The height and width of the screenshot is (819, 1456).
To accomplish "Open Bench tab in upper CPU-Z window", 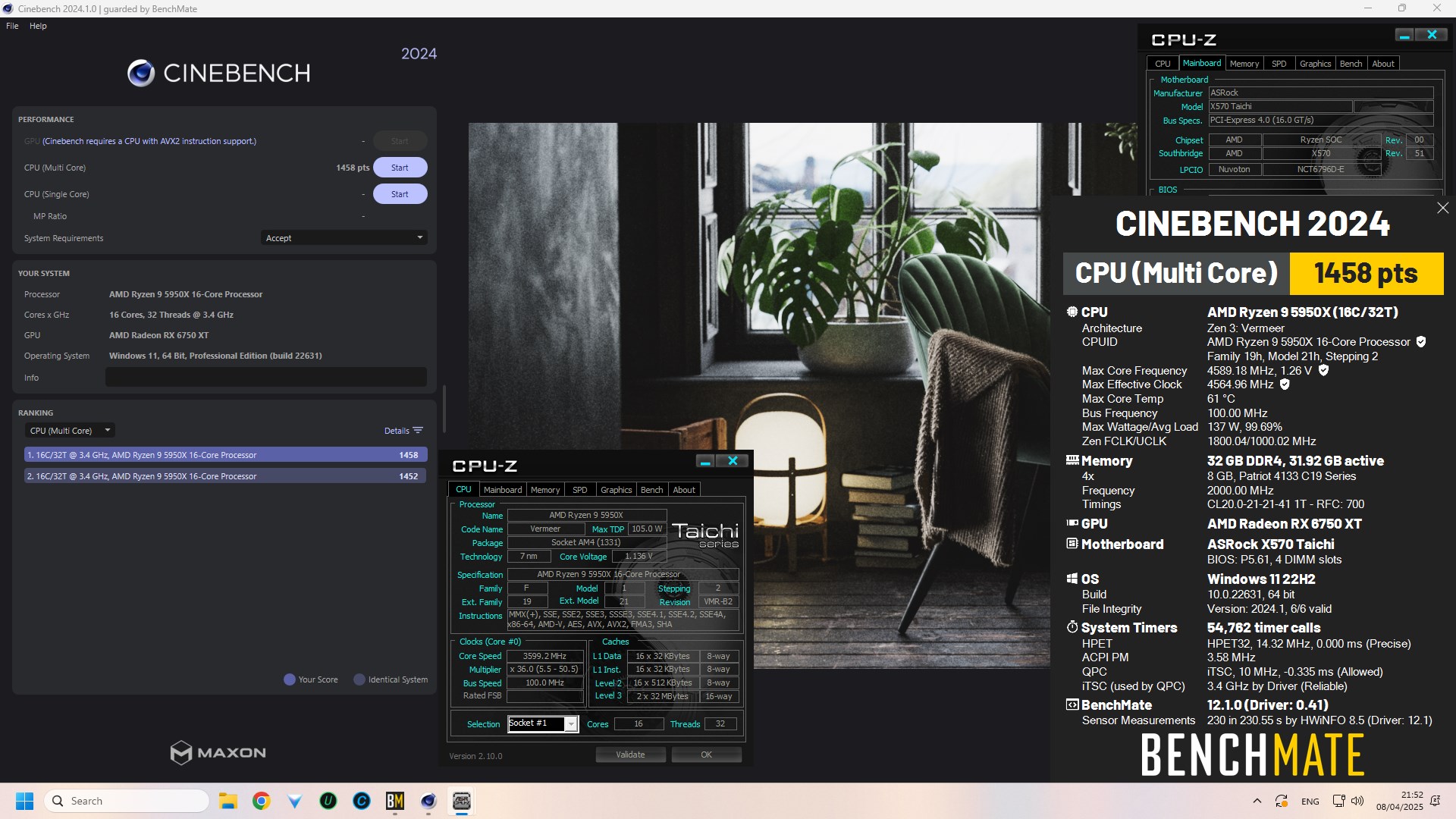I will [1351, 64].
